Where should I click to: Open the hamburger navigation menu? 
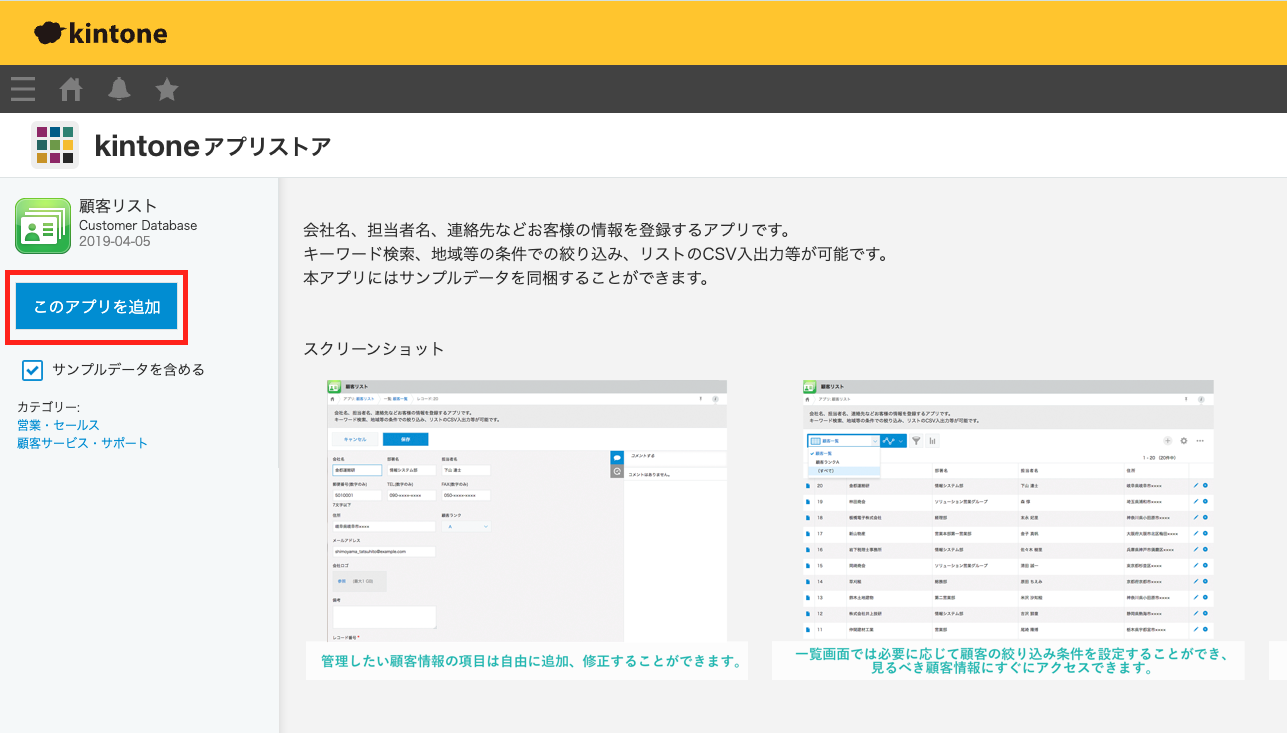click(23, 89)
